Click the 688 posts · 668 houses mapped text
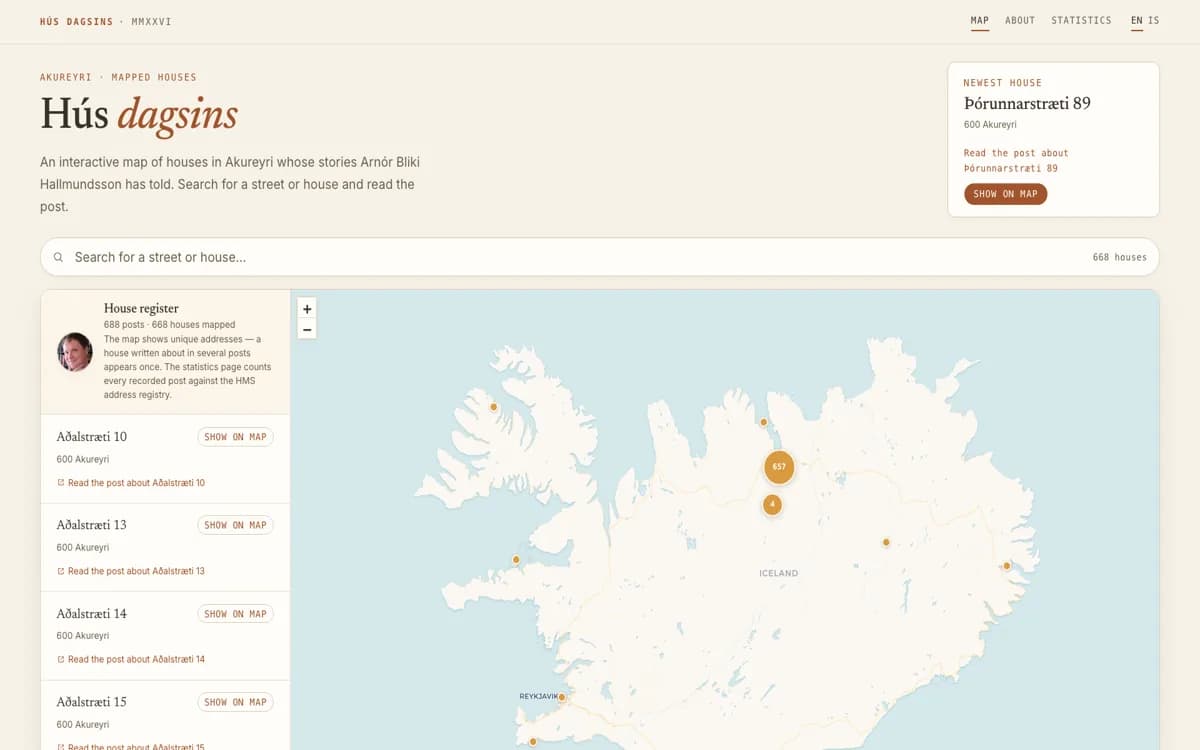Screen dimensions: 1200x750 point(170,325)
